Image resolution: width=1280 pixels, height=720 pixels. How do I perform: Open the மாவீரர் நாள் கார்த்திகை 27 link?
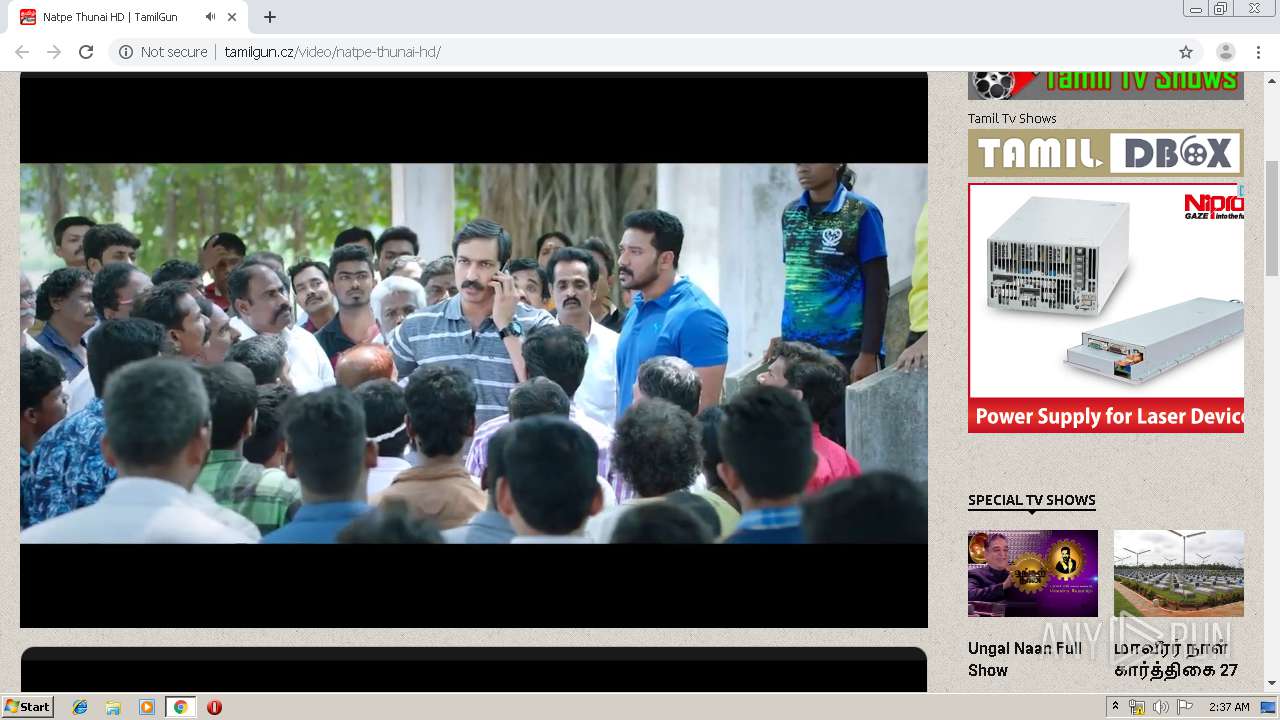pos(1176,659)
